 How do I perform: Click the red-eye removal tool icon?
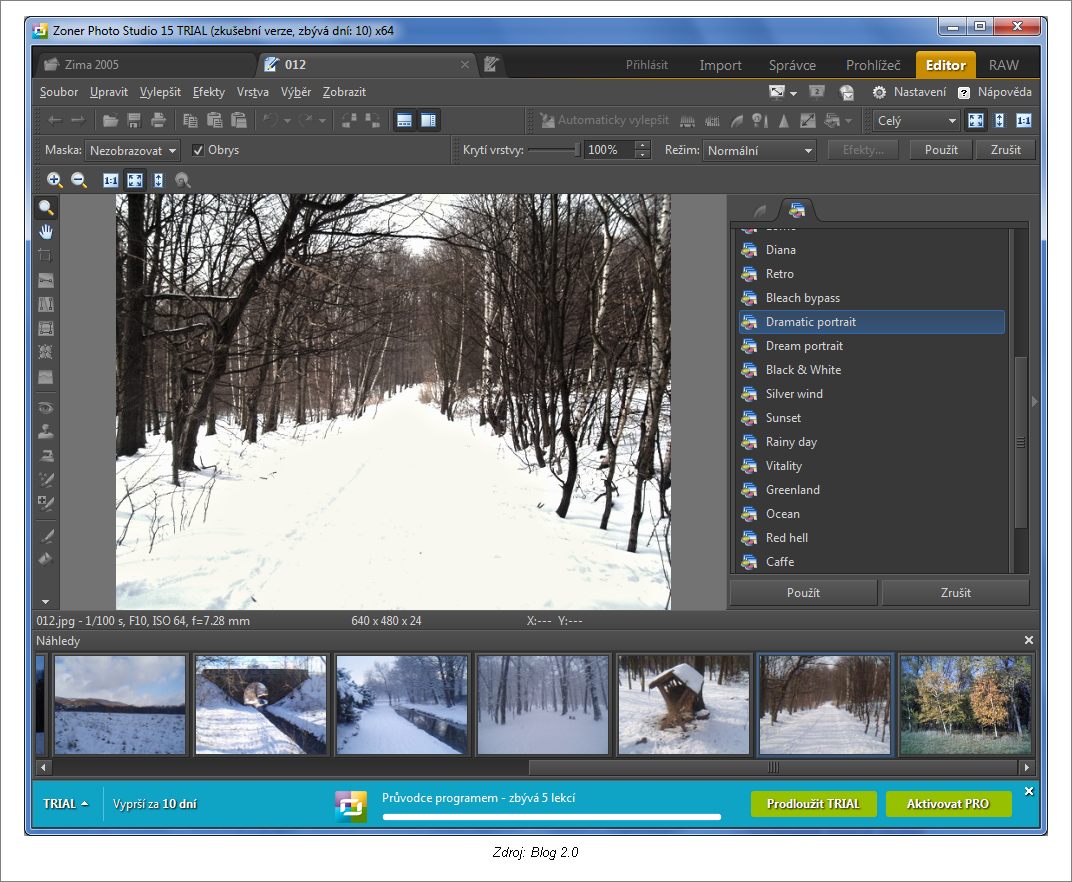point(46,407)
